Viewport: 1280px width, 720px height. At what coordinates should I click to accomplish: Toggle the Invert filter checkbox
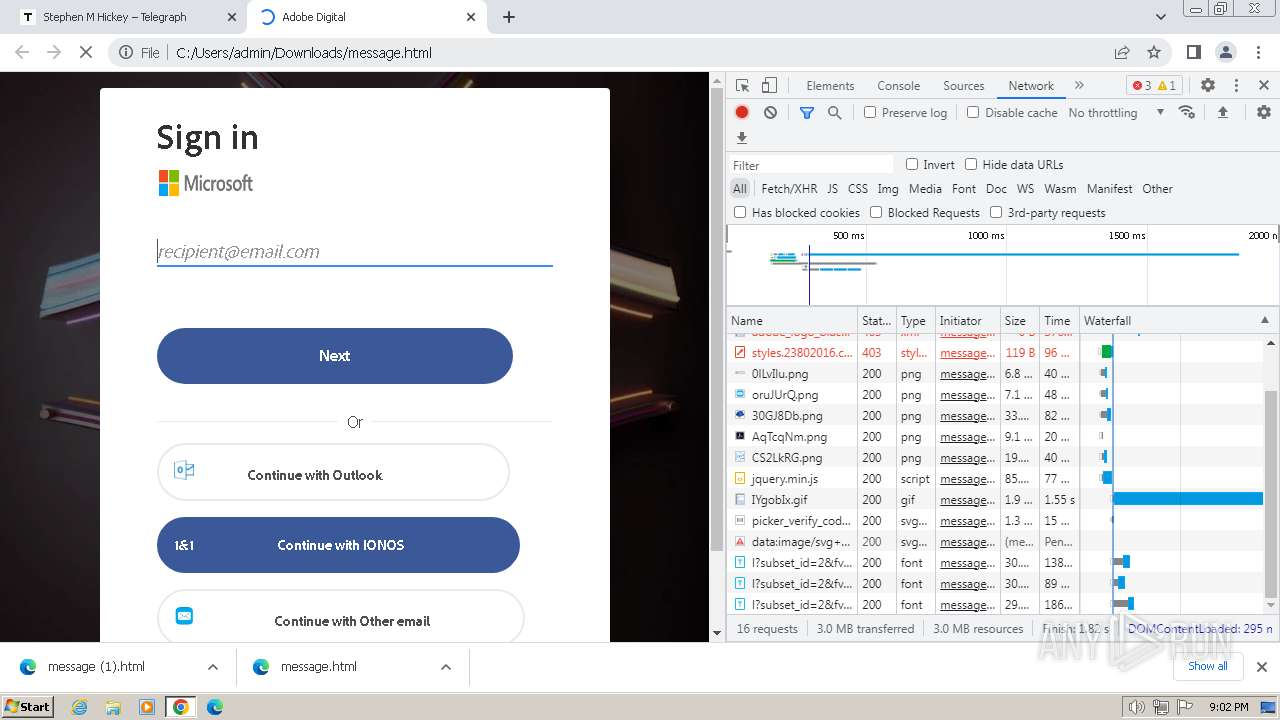tap(912, 165)
